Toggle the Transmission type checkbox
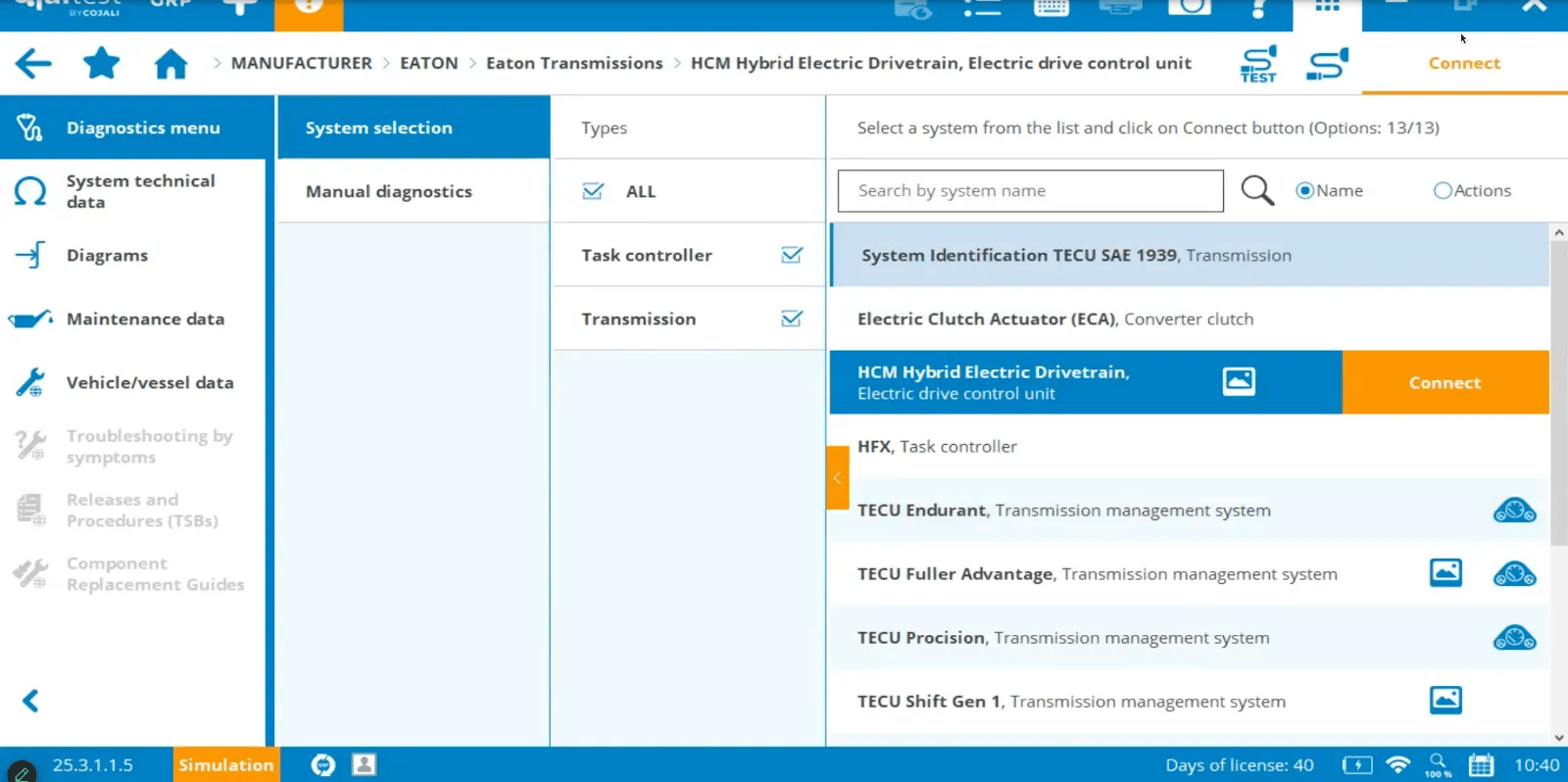This screenshot has height=782, width=1568. (x=792, y=318)
